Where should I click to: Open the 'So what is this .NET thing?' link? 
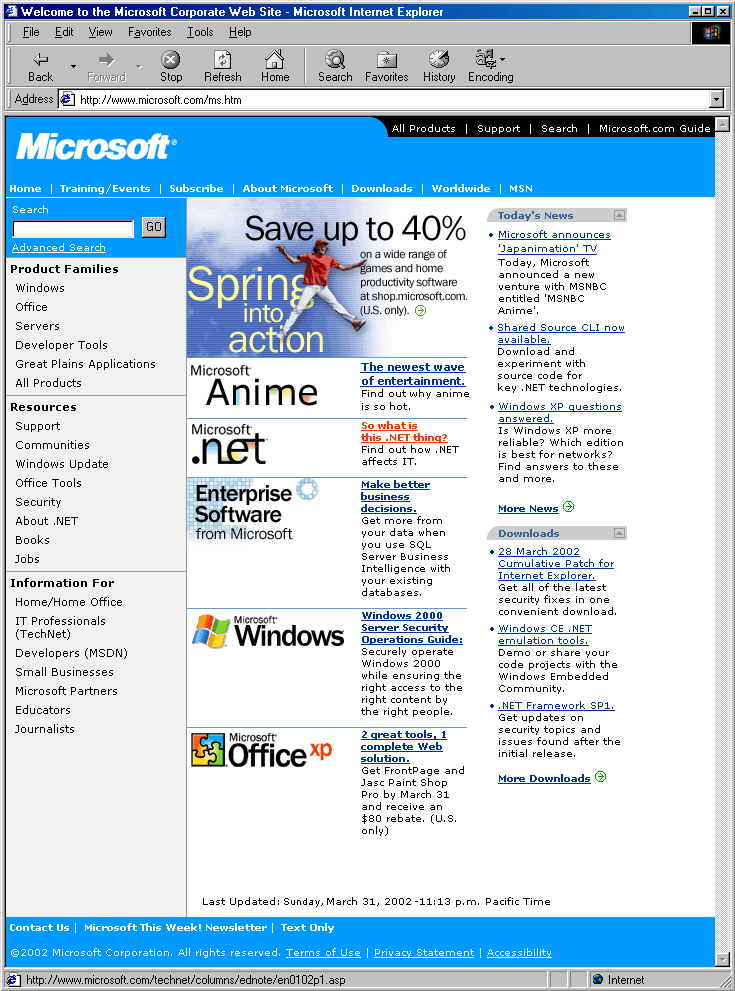[x=404, y=432]
